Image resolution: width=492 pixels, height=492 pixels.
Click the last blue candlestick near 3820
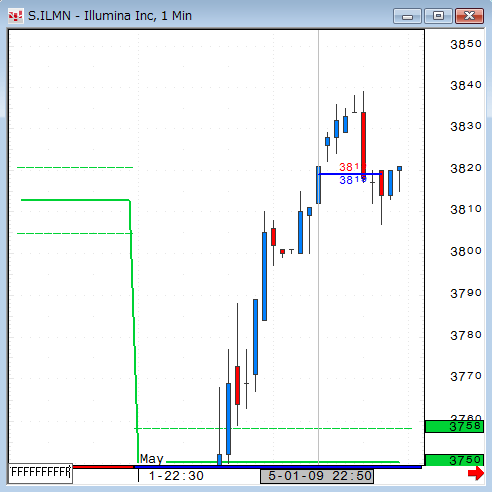point(399,168)
